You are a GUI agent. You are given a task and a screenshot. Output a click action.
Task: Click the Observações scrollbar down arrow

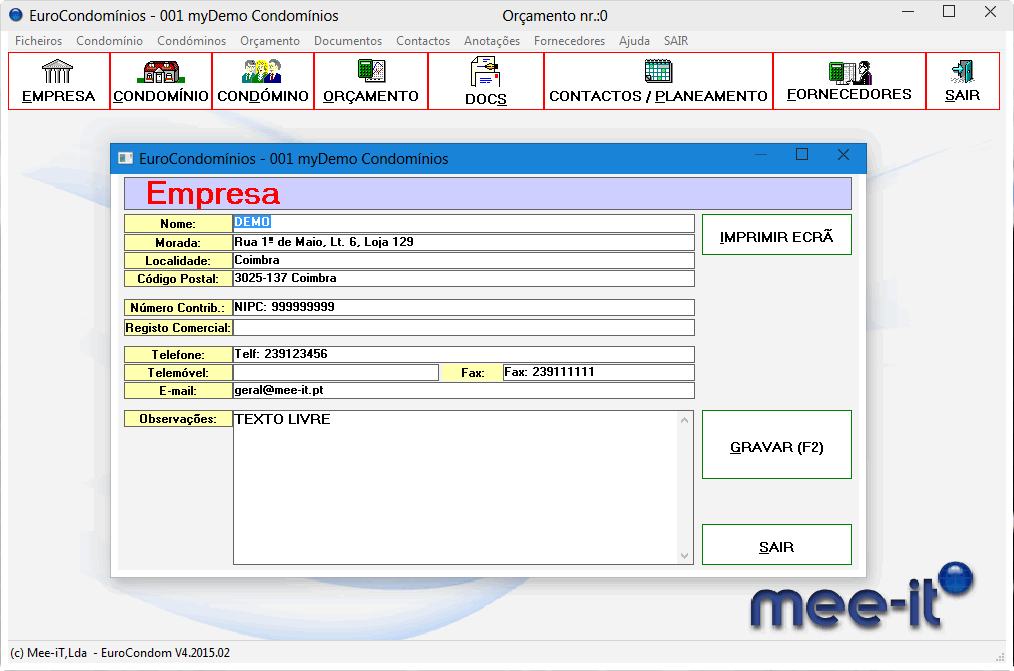click(685, 556)
